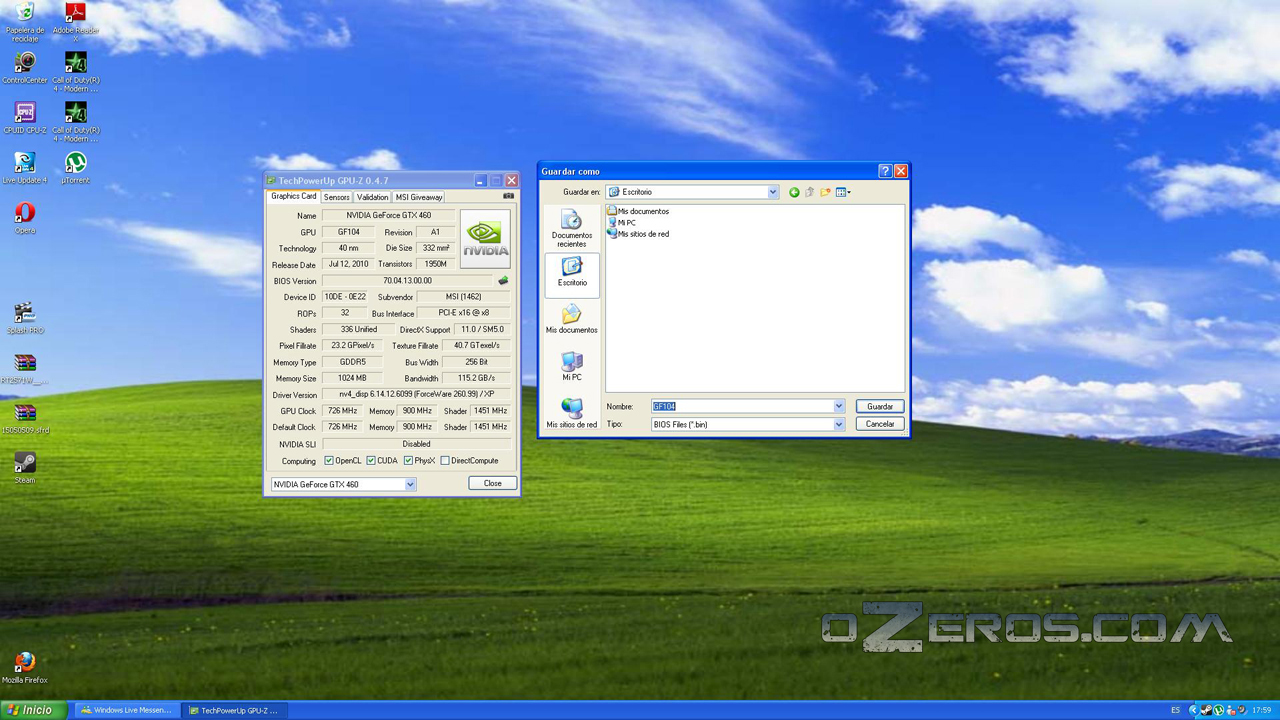Select the Splash PRO desktop icon
This screenshot has height=720, width=1280.
click(x=25, y=318)
